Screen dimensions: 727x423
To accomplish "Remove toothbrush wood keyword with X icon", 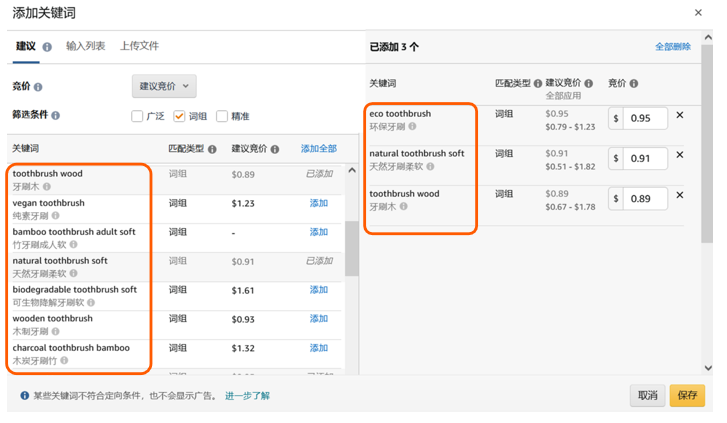I will (680, 195).
